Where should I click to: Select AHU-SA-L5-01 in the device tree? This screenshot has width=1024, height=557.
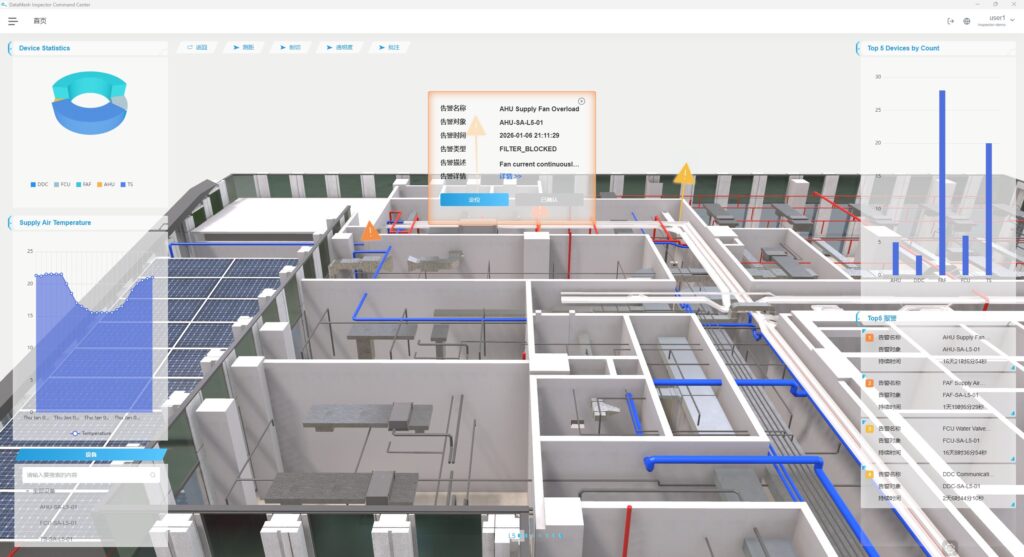coord(58,507)
